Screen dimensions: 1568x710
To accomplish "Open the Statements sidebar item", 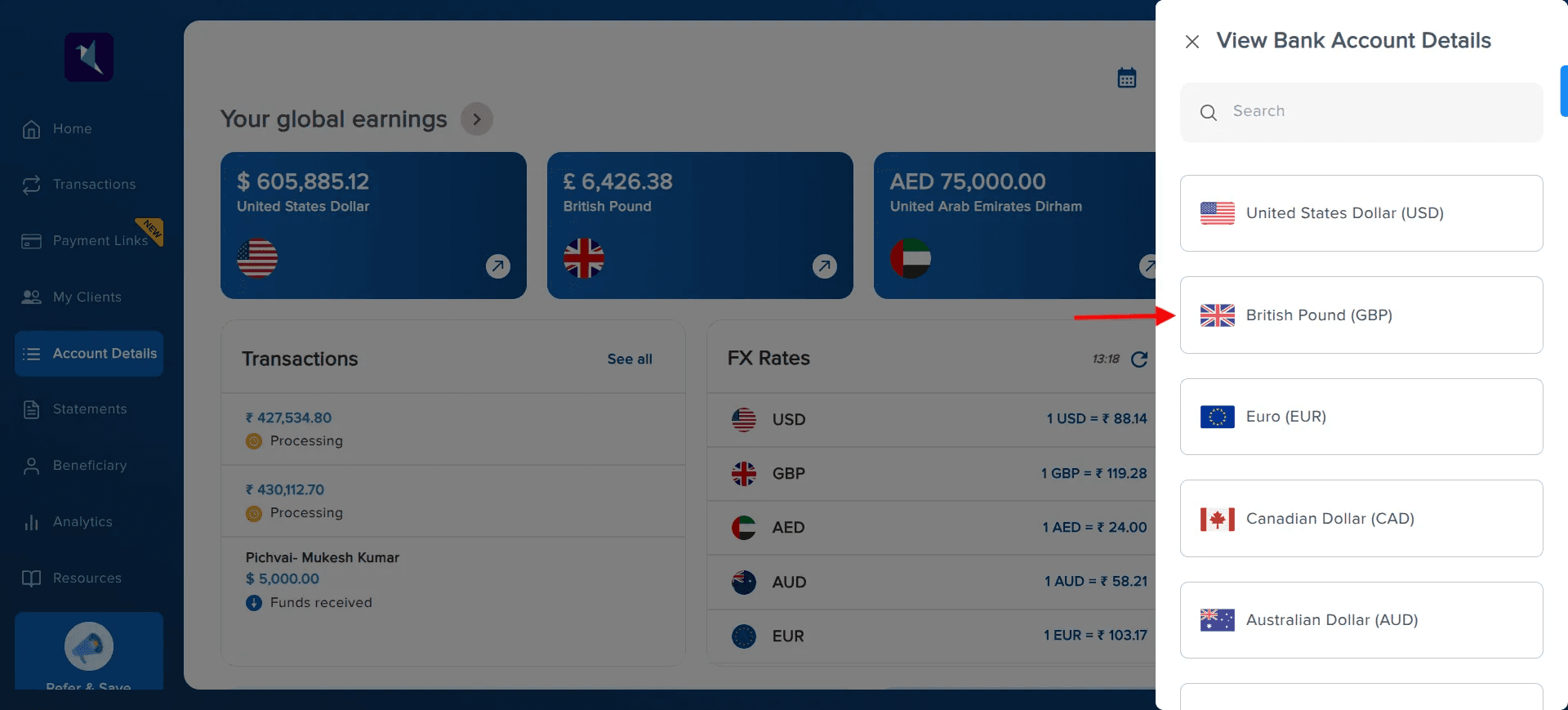I will click(x=90, y=409).
